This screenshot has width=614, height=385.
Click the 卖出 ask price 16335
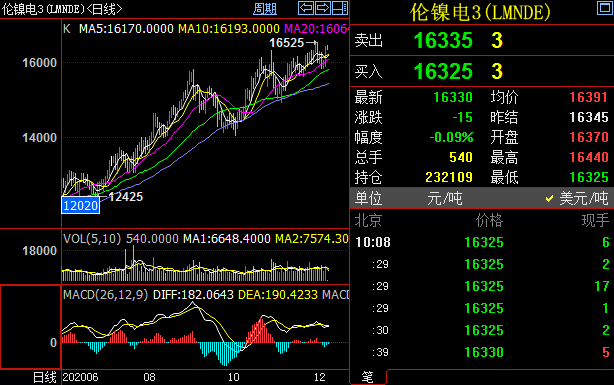tap(443, 40)
